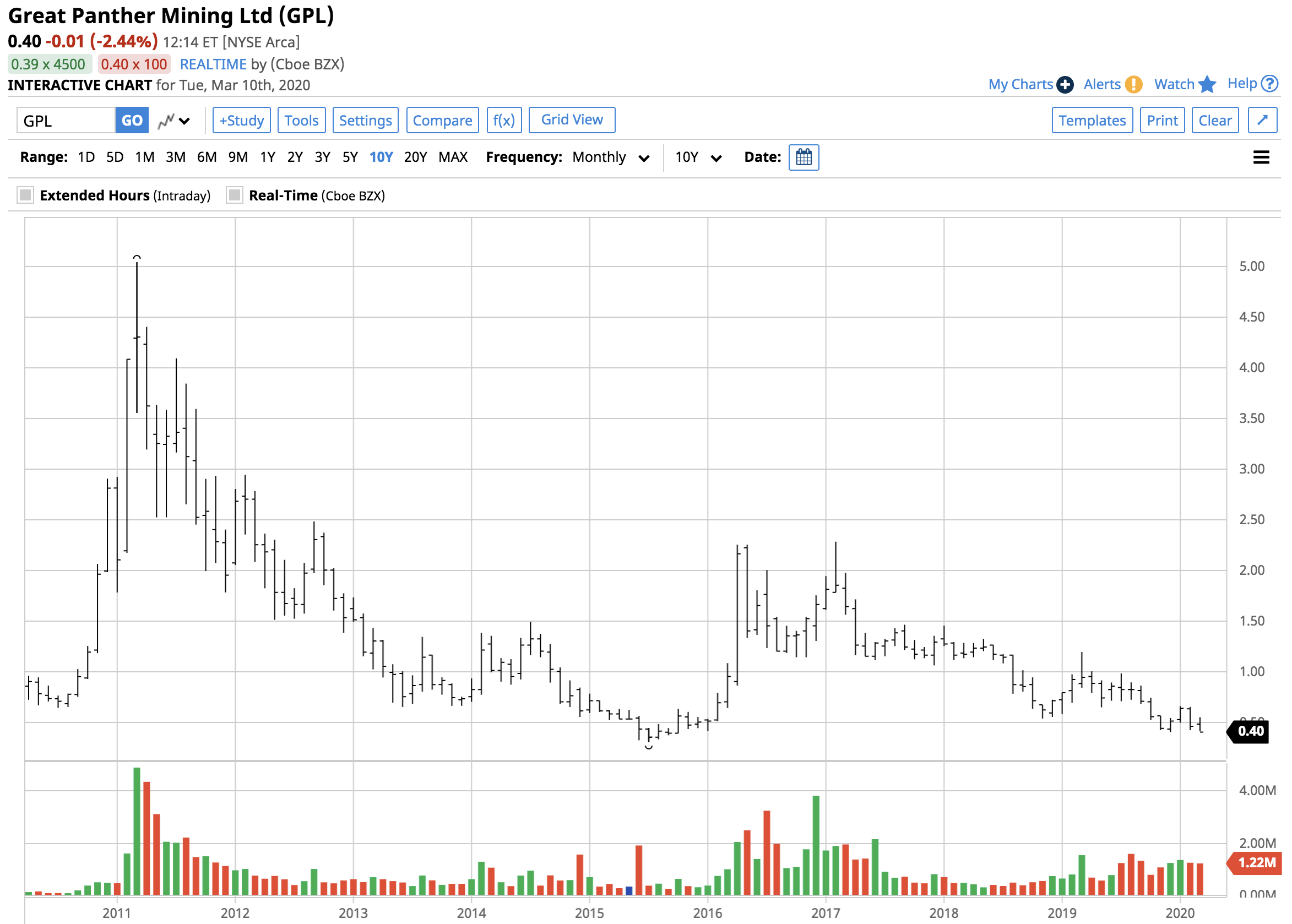Select the 3Y range
The height and width of the screenshot is (924, 1292).
(323, 157)
